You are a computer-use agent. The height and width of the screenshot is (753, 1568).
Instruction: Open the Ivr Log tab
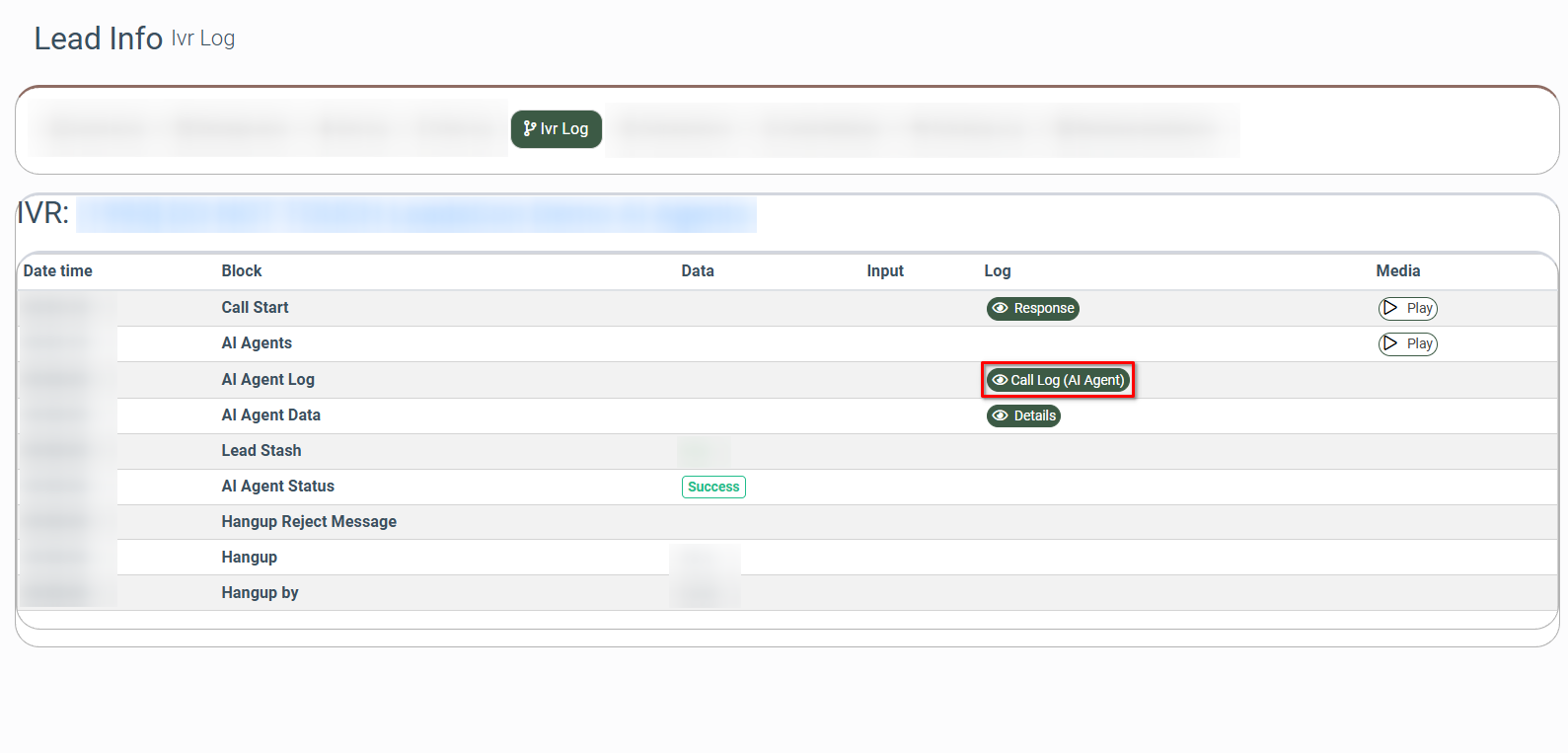click(x=556, y=129)
